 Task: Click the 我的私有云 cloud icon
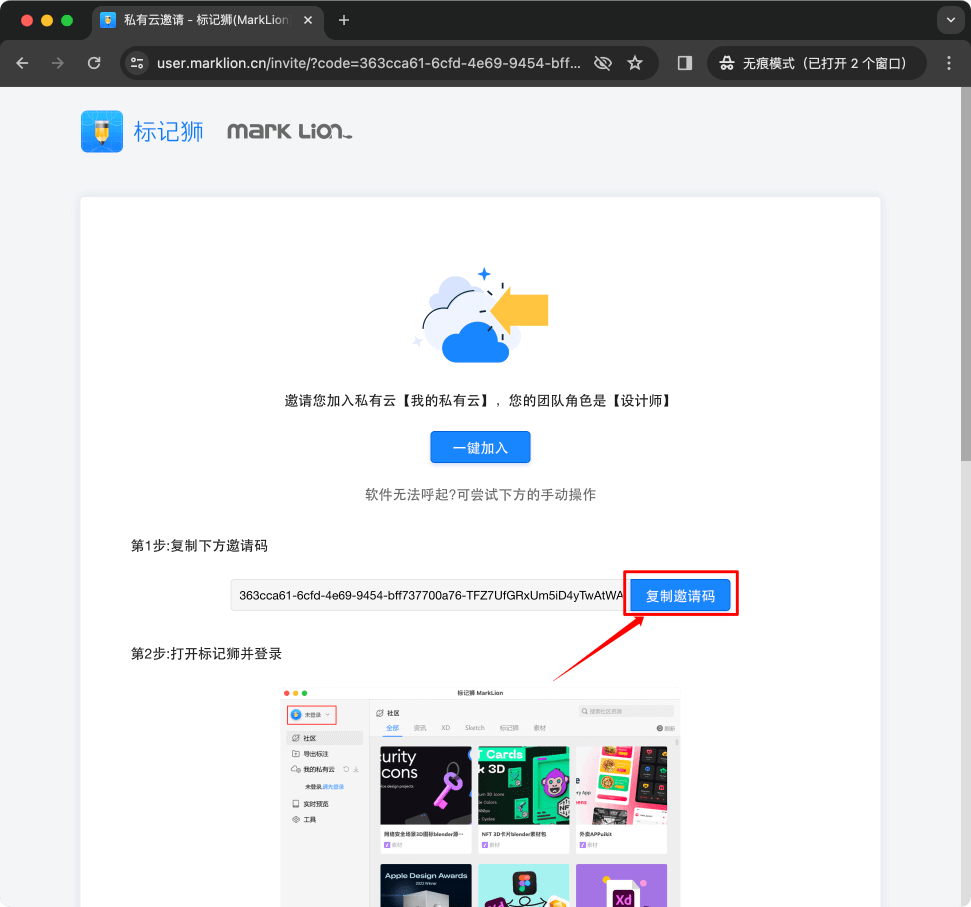click(x=294, y=769)
